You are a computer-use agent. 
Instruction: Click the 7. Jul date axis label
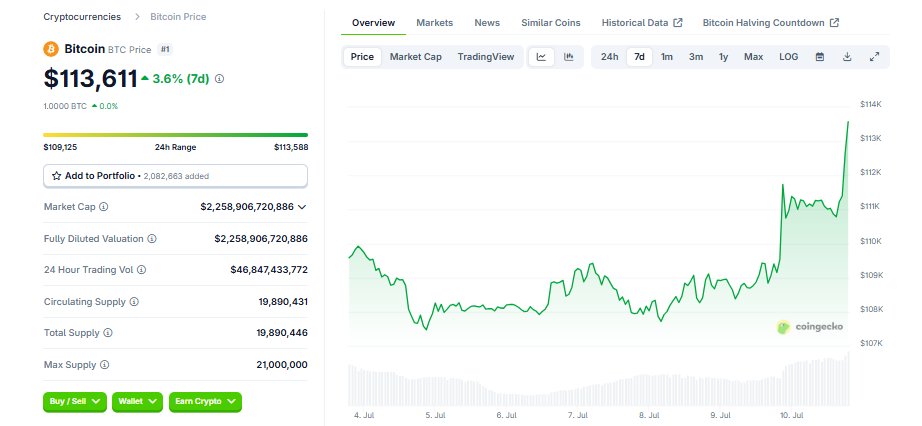click(x=578, y=415)
